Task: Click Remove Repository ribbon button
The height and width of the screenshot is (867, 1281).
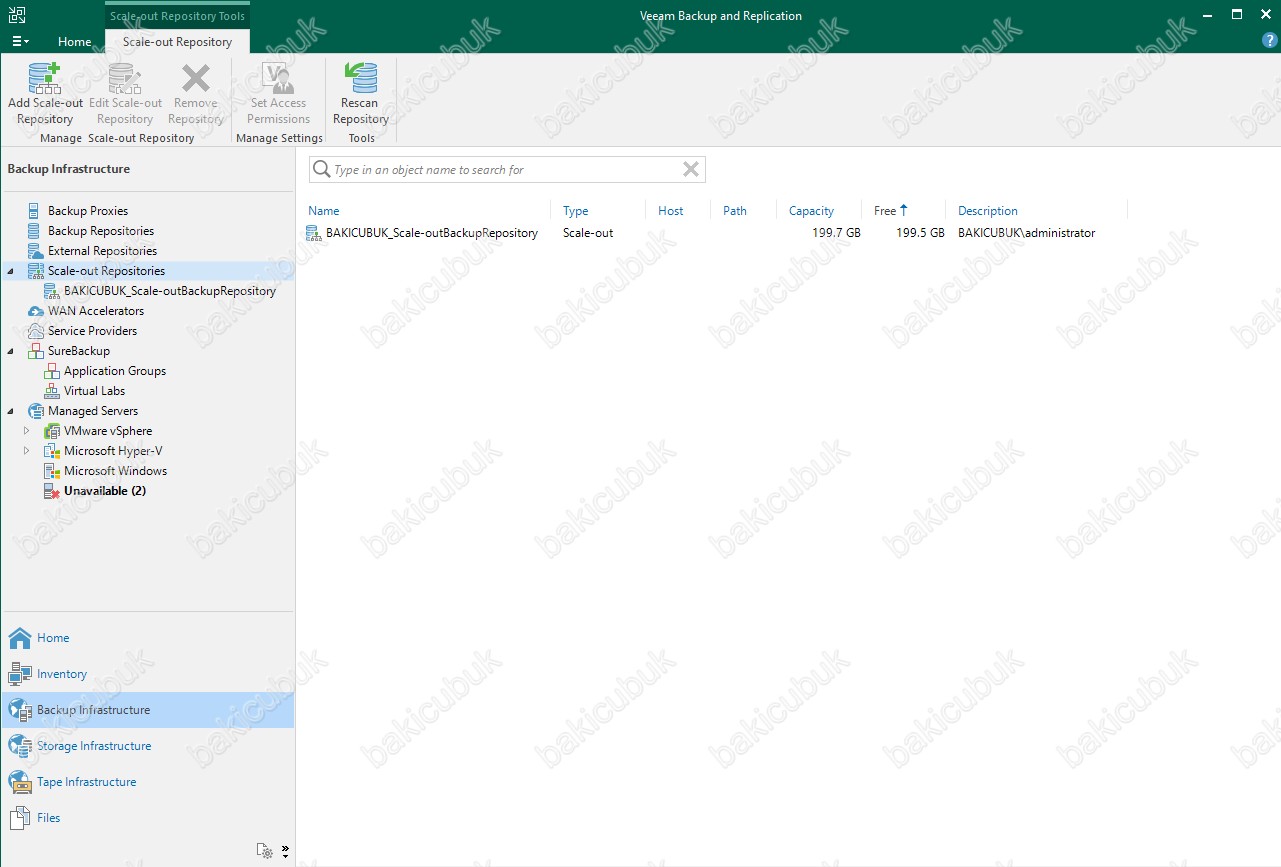Action: (x=195, y=94)
